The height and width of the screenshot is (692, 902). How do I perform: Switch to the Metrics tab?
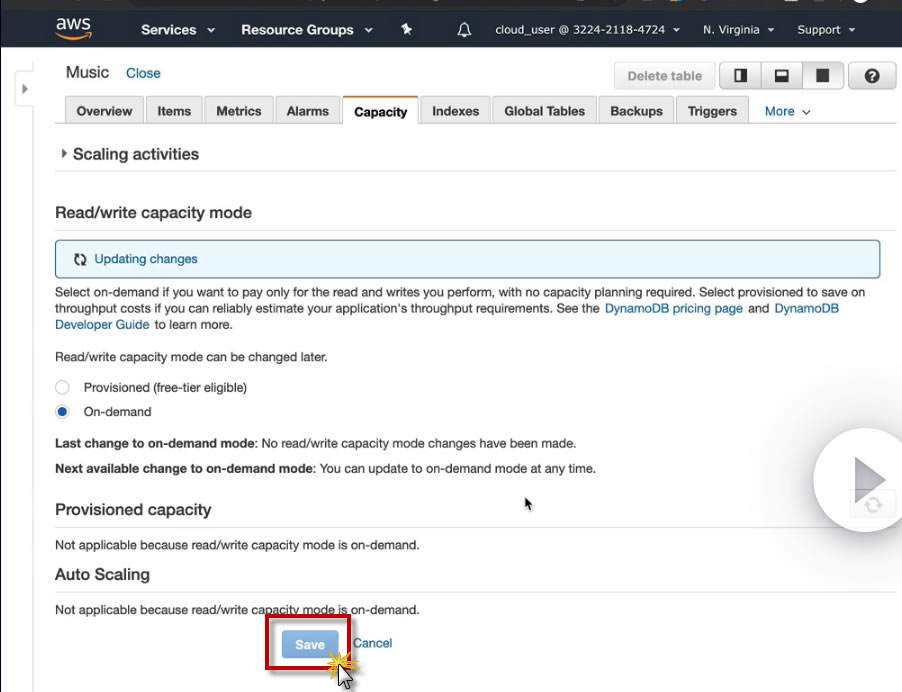coord(239,111)
